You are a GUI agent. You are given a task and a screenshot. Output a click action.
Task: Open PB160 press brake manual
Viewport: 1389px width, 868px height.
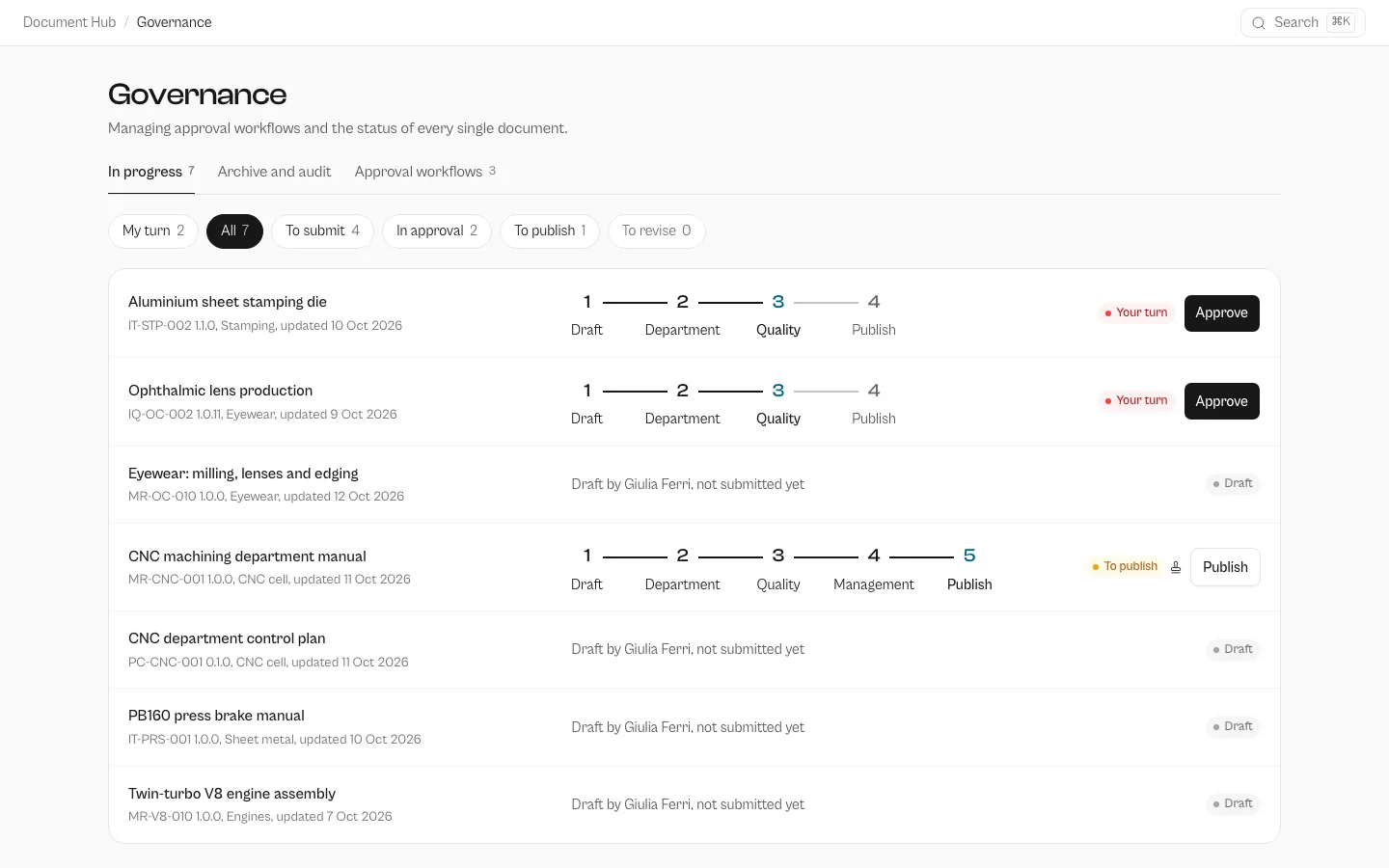tap(216, 716)
